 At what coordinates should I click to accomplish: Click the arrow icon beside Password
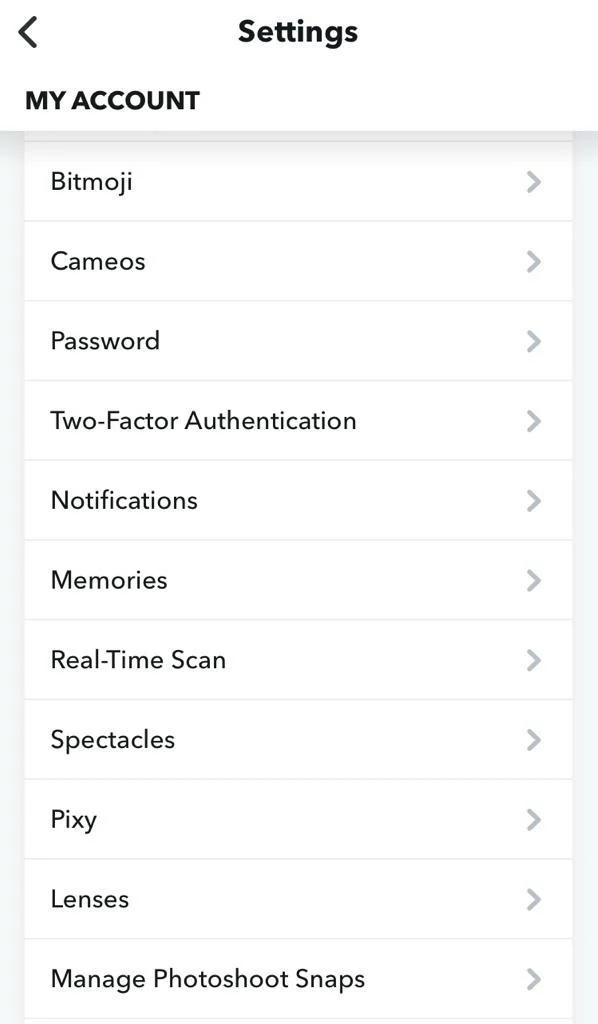(x=534, y=342)
